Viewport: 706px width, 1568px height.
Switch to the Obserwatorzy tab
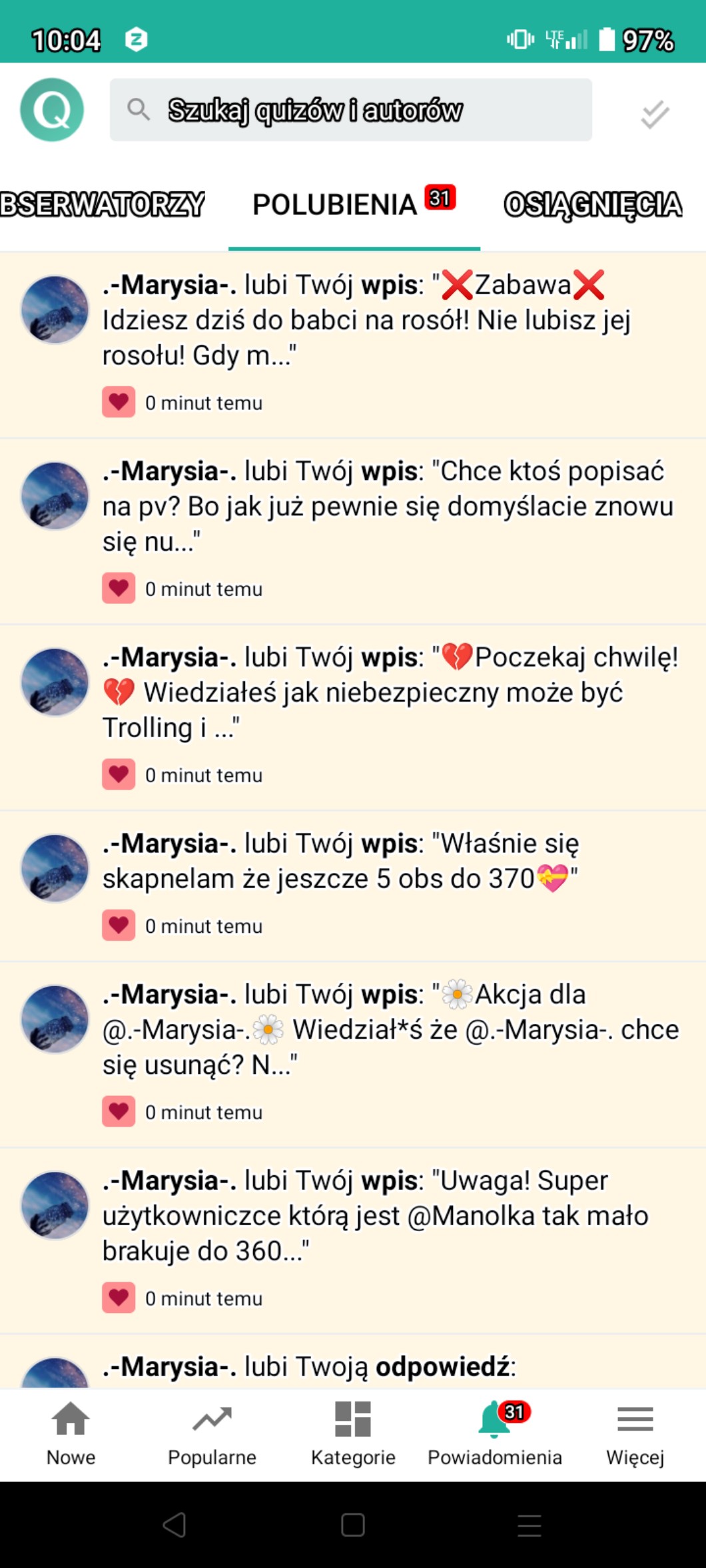coord(102,205)
